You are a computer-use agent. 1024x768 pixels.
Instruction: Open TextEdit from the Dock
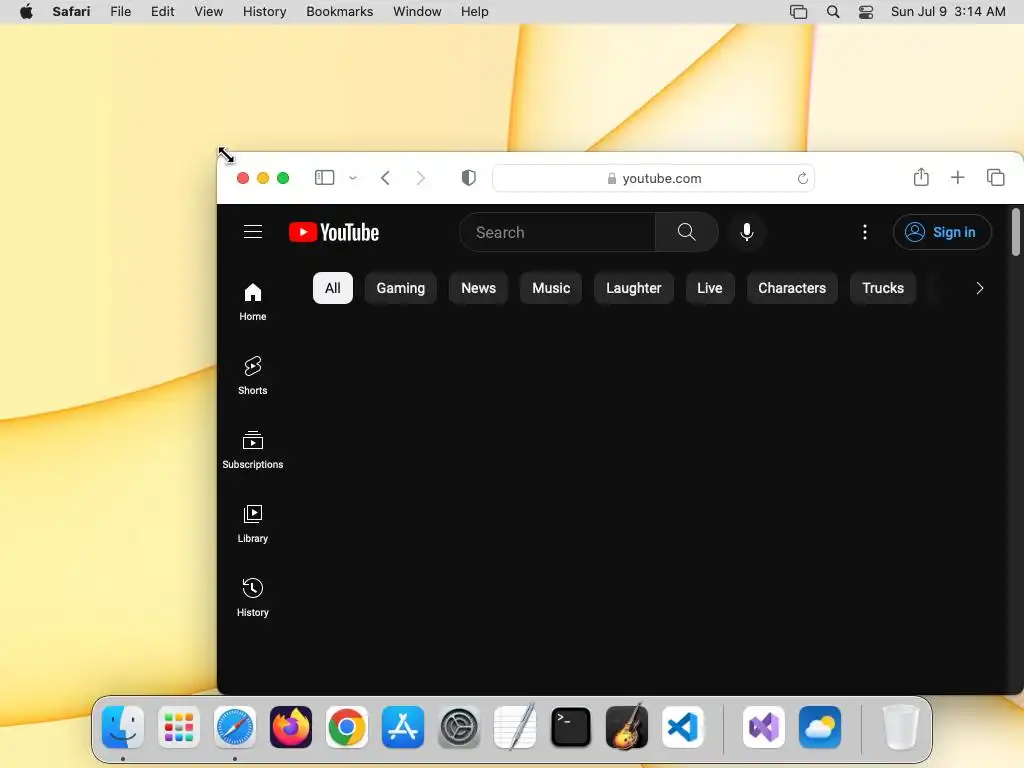[515, 726]
